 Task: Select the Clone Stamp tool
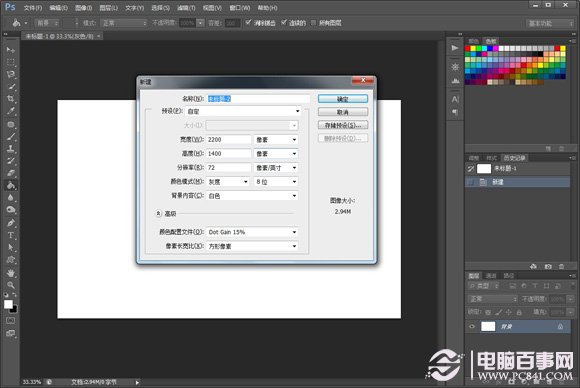(11, 149)
